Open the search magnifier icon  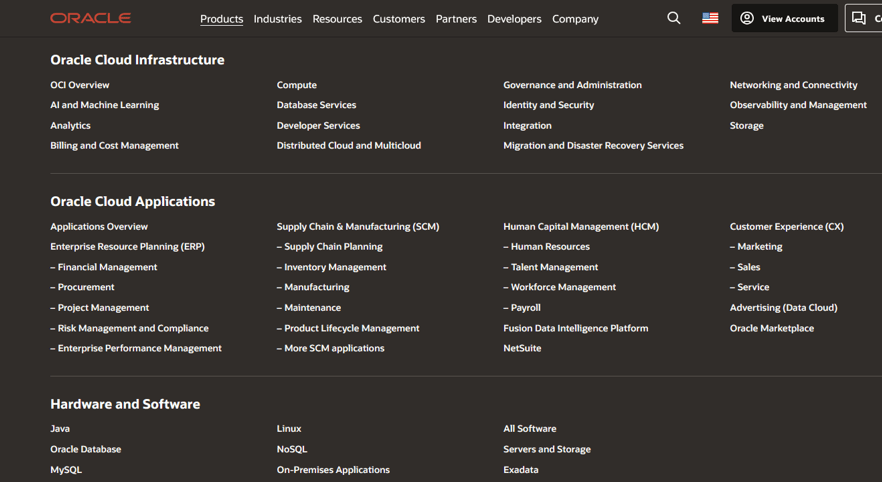pos(673,18)
